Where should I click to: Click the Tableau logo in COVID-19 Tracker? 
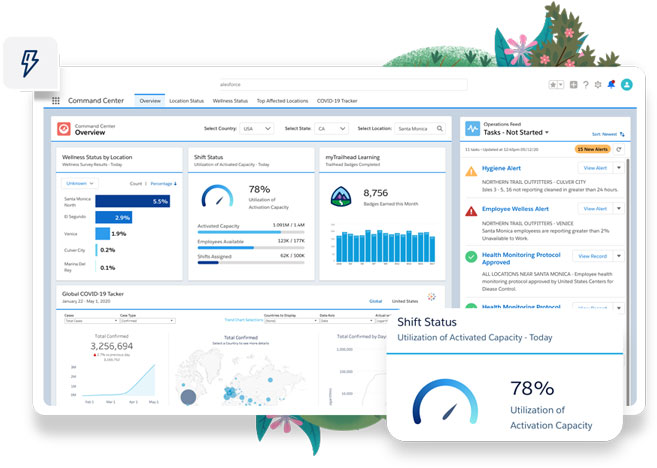click(x=432, y=297)
